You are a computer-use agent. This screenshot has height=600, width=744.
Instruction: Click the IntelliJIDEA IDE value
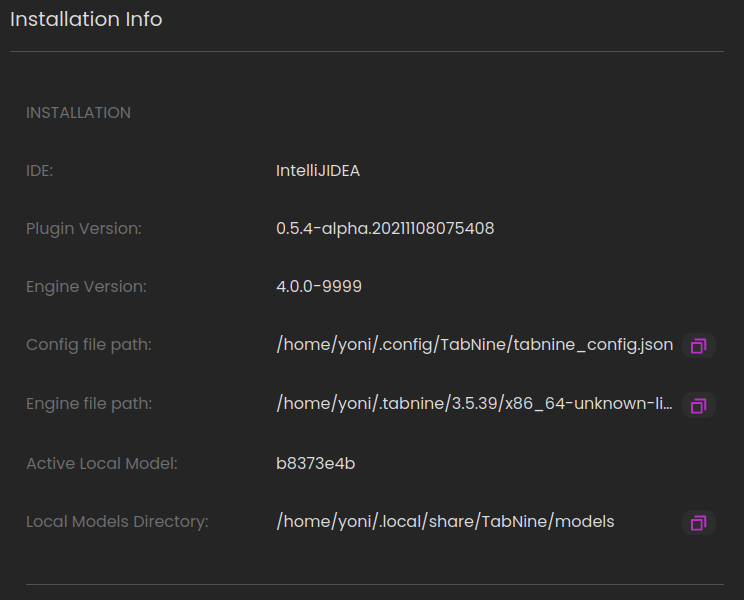click(x=318, y=171)
